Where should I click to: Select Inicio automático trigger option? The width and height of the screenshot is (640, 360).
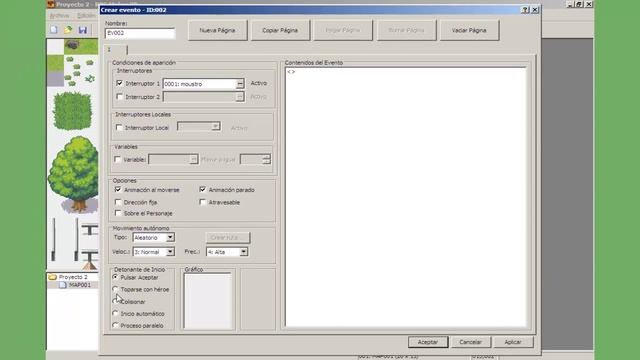pyautogui.click(x=115, y=313)
